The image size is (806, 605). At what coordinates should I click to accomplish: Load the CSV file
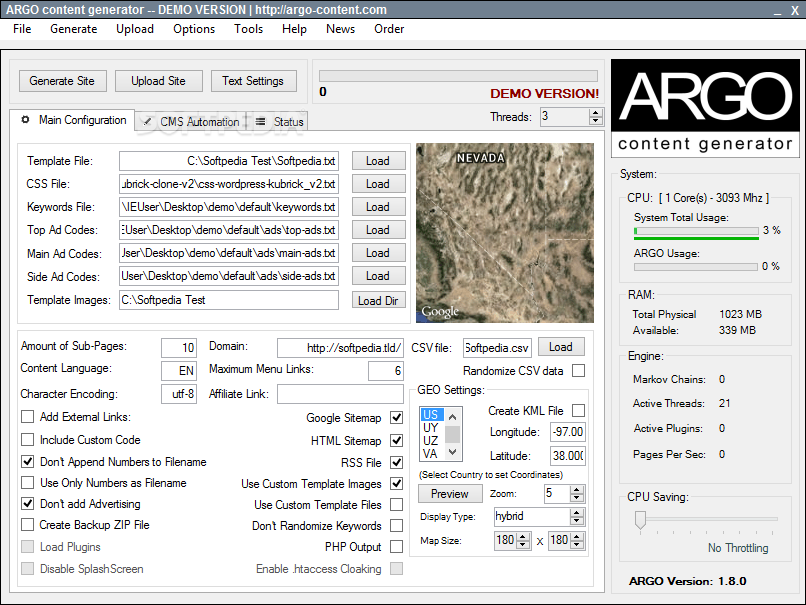tap(561, 347)
